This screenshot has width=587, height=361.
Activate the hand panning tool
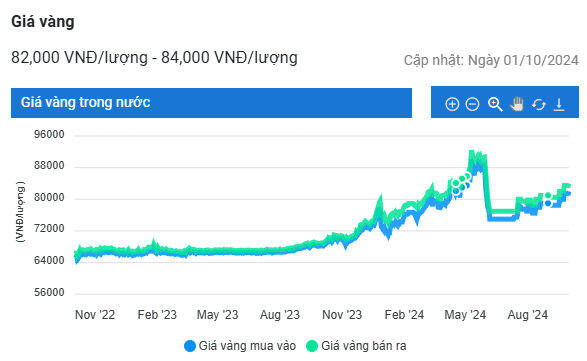[x=517, y=103]
